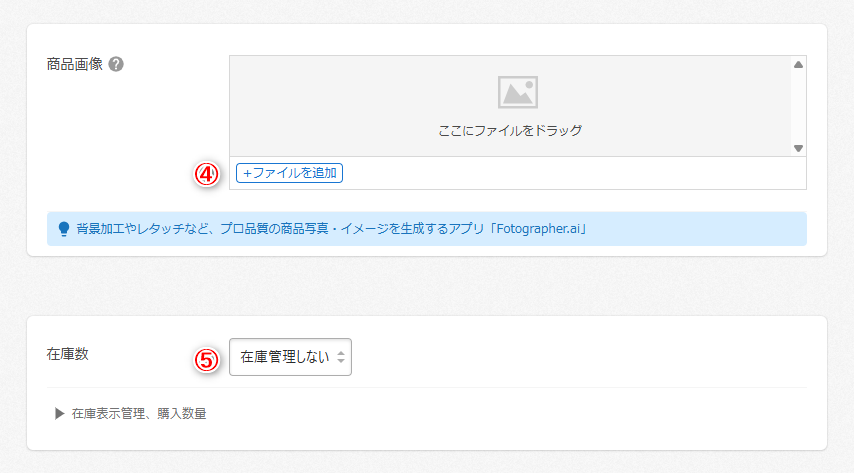Viewport: 854px width, 473px height.
Task: Click the lightbulb tip icon in blue banner
Action: coord(63,229)
